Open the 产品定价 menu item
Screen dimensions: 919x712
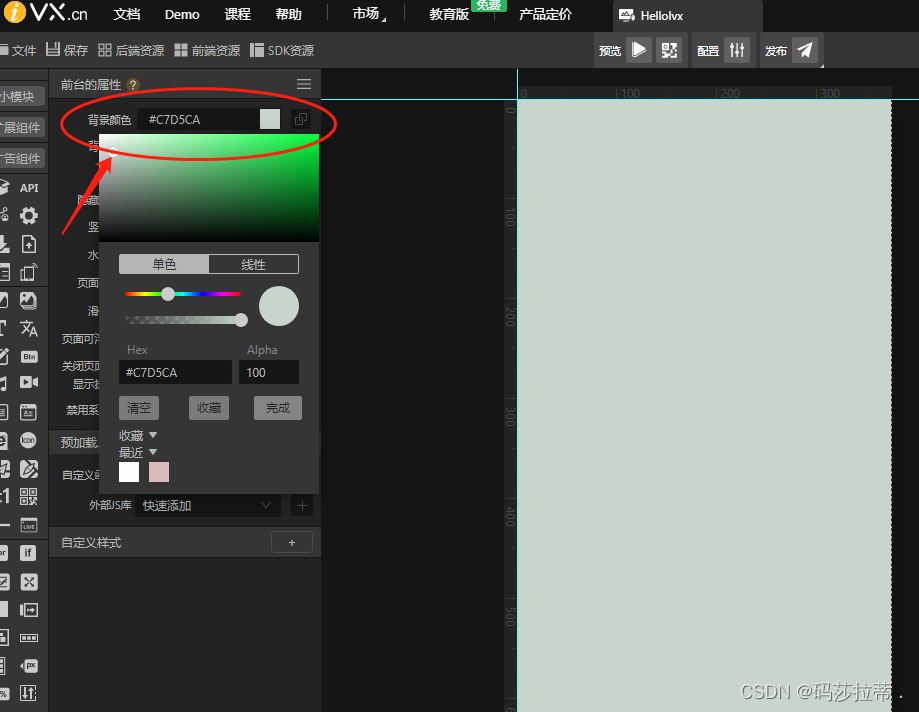[545, 15]
